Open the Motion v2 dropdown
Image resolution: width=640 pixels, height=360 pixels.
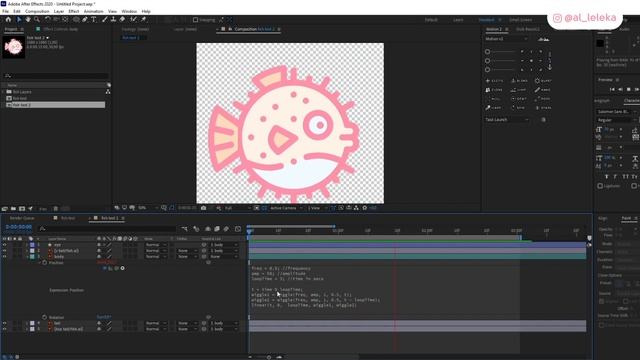[x=506, y=39]
